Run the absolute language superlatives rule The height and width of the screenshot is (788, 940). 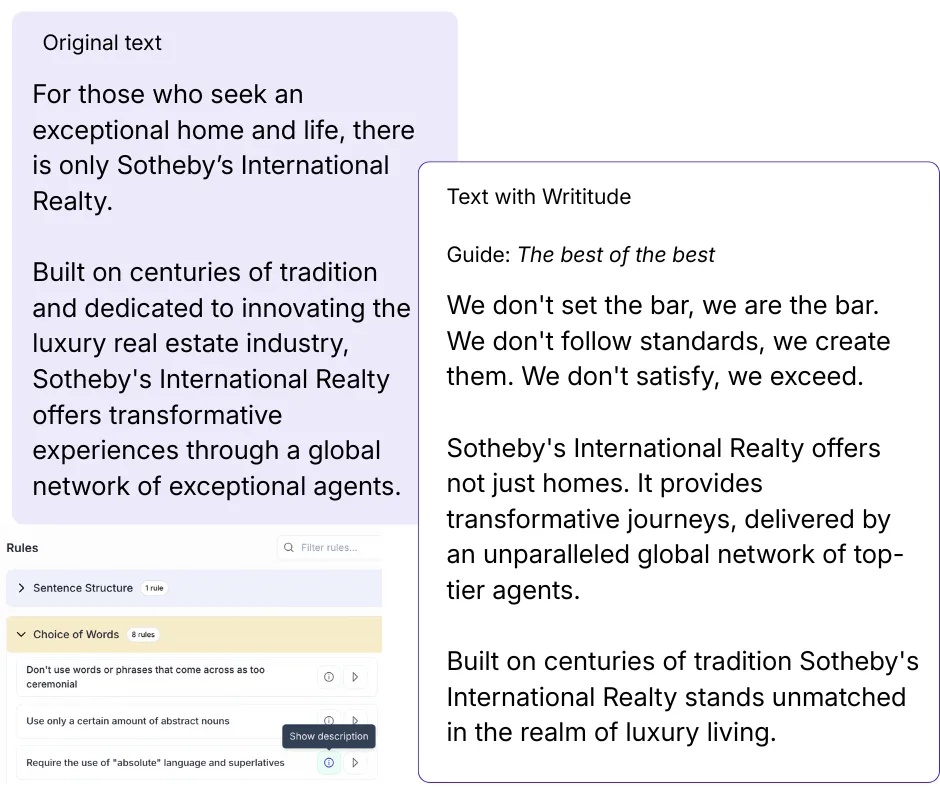(x=355, y=762)
